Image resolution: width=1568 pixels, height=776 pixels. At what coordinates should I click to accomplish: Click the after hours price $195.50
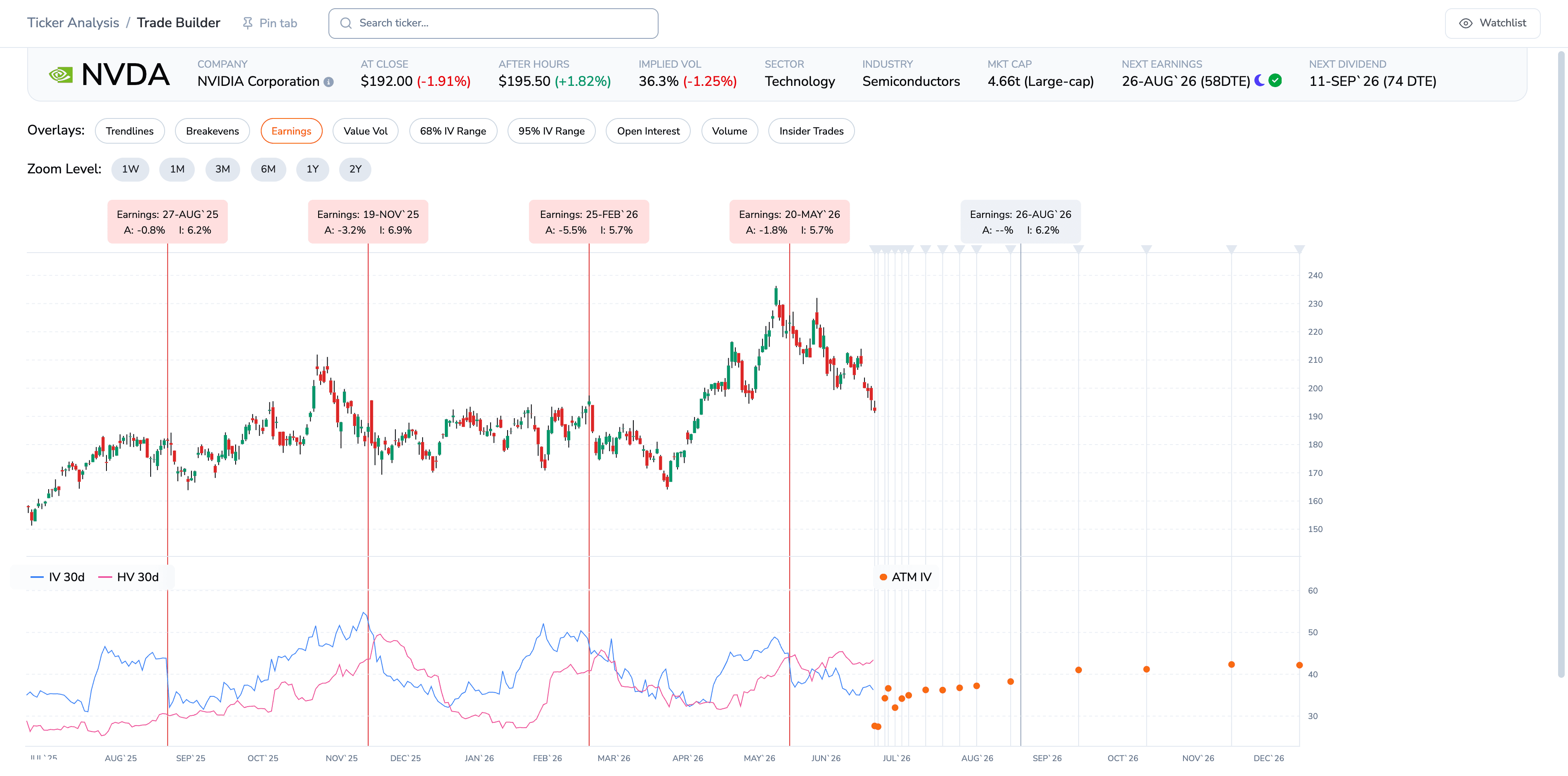(x=524, y=81)
